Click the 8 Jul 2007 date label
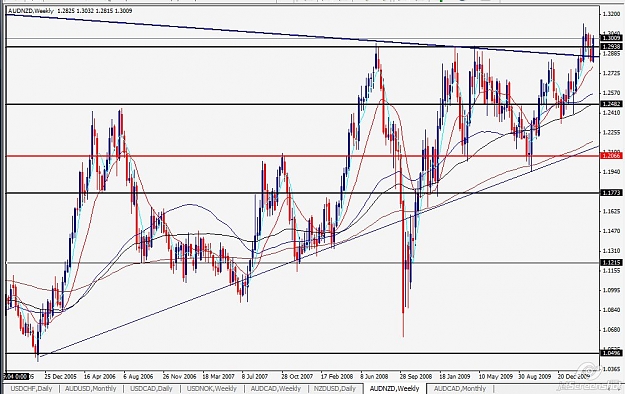625x394 pixels. point(255,376)
